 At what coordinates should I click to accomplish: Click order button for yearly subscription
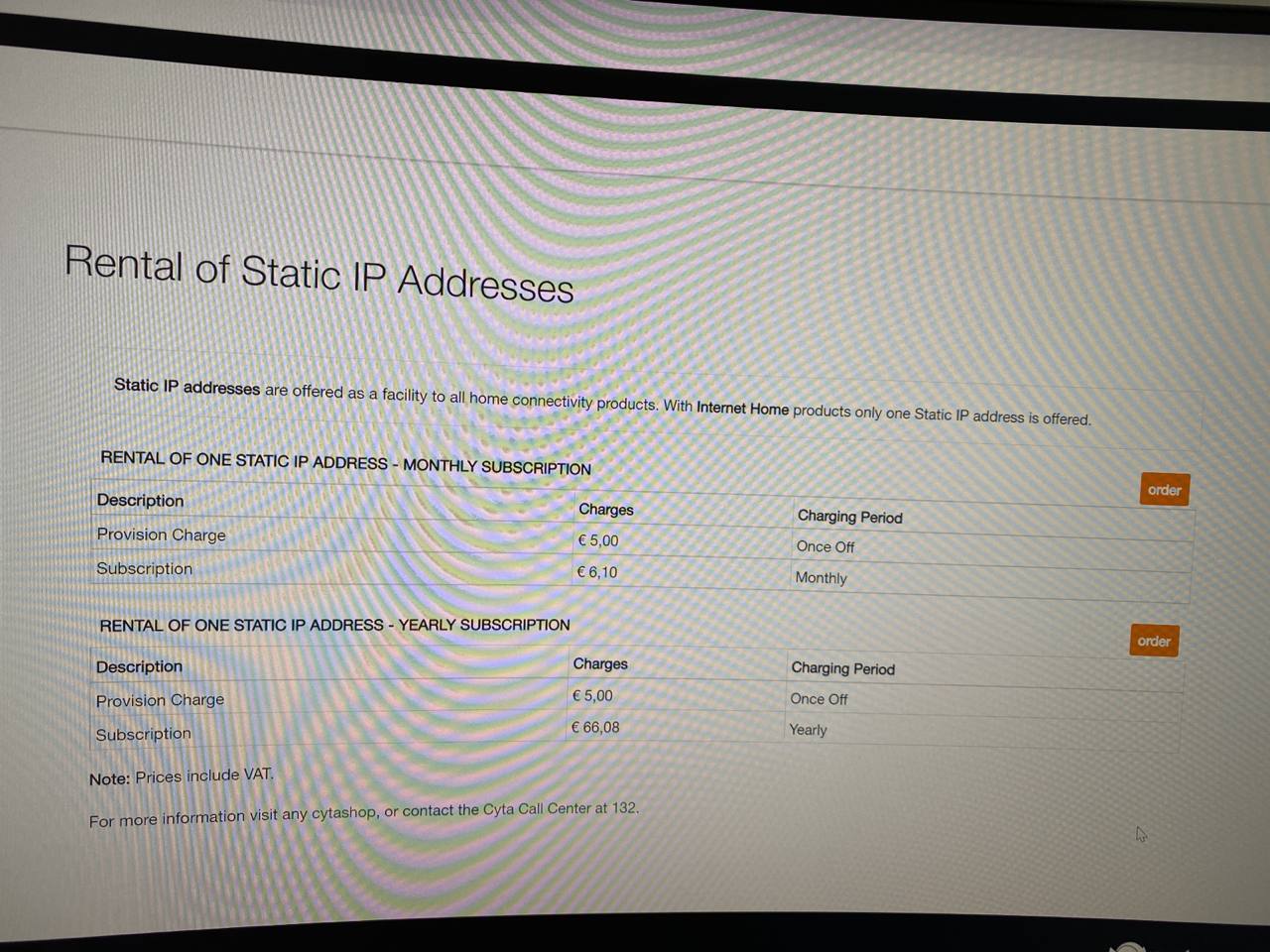pyautogui.click(x=1153, y=641)
